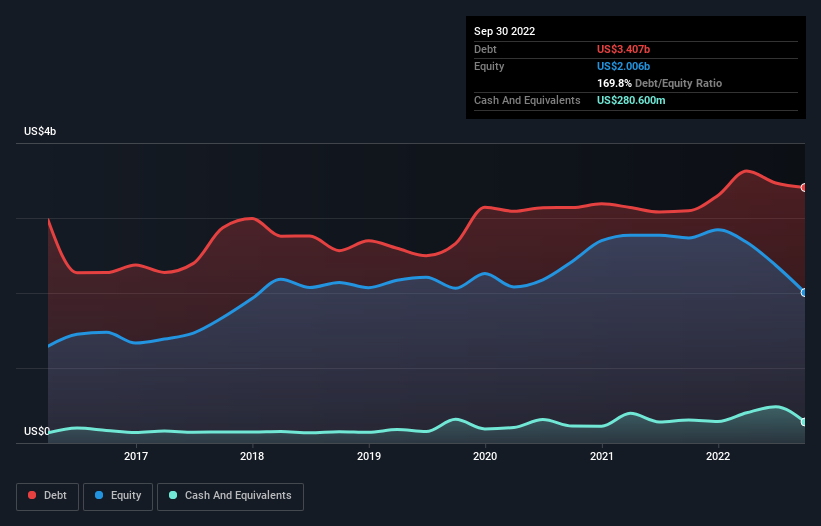Toggle the Equity series legend button
Screen dimensions: 821x526
pos(118,496)
